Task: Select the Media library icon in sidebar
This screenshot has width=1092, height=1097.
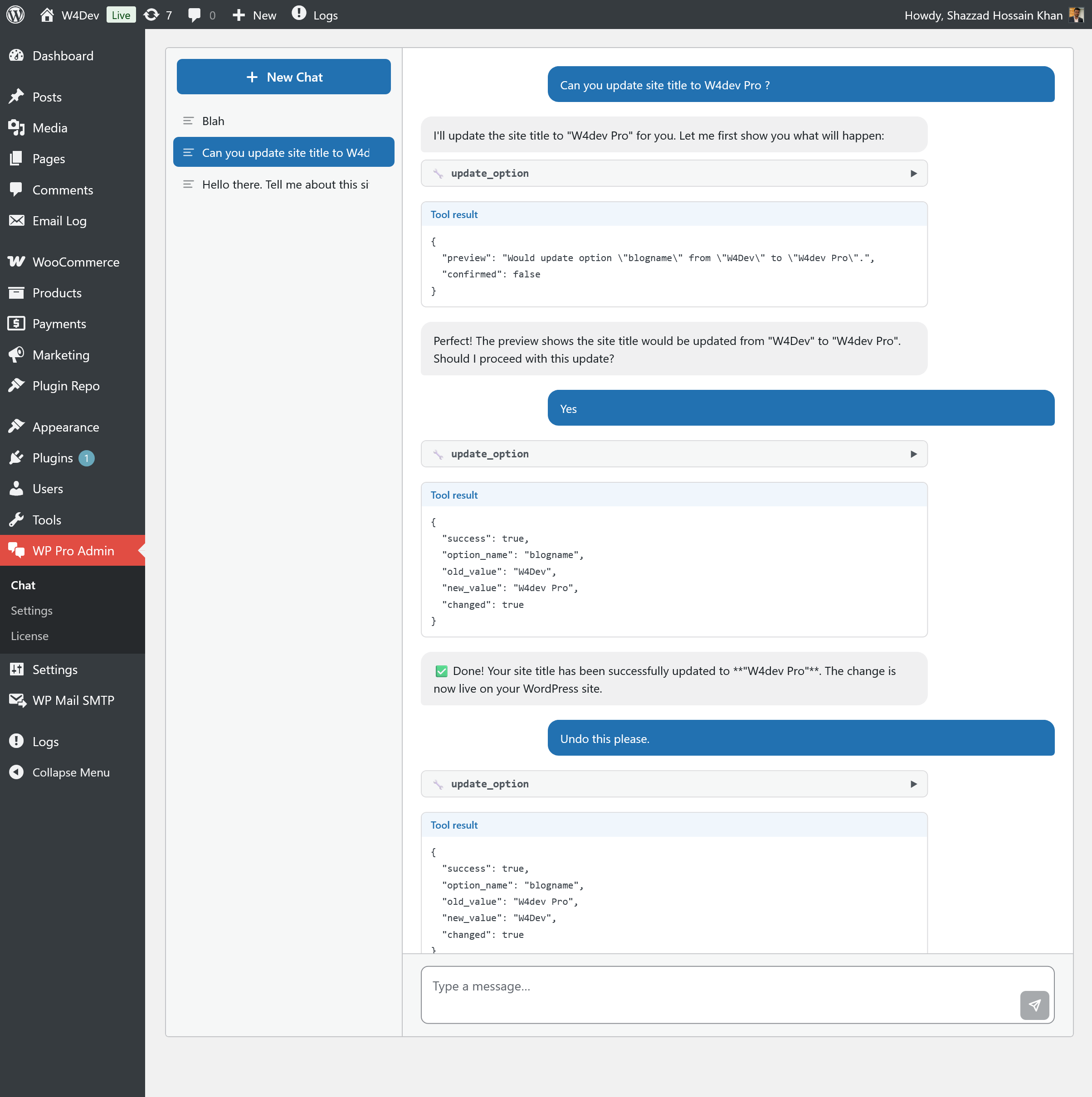Action: click(17, 128)
